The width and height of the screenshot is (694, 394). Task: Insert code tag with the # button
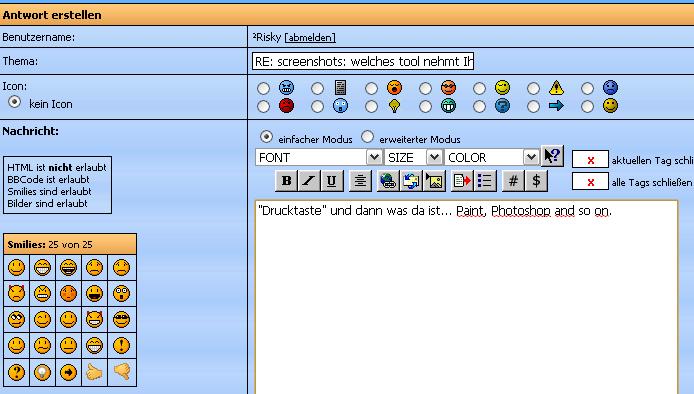pyautogui.click(x=513, y=181)
